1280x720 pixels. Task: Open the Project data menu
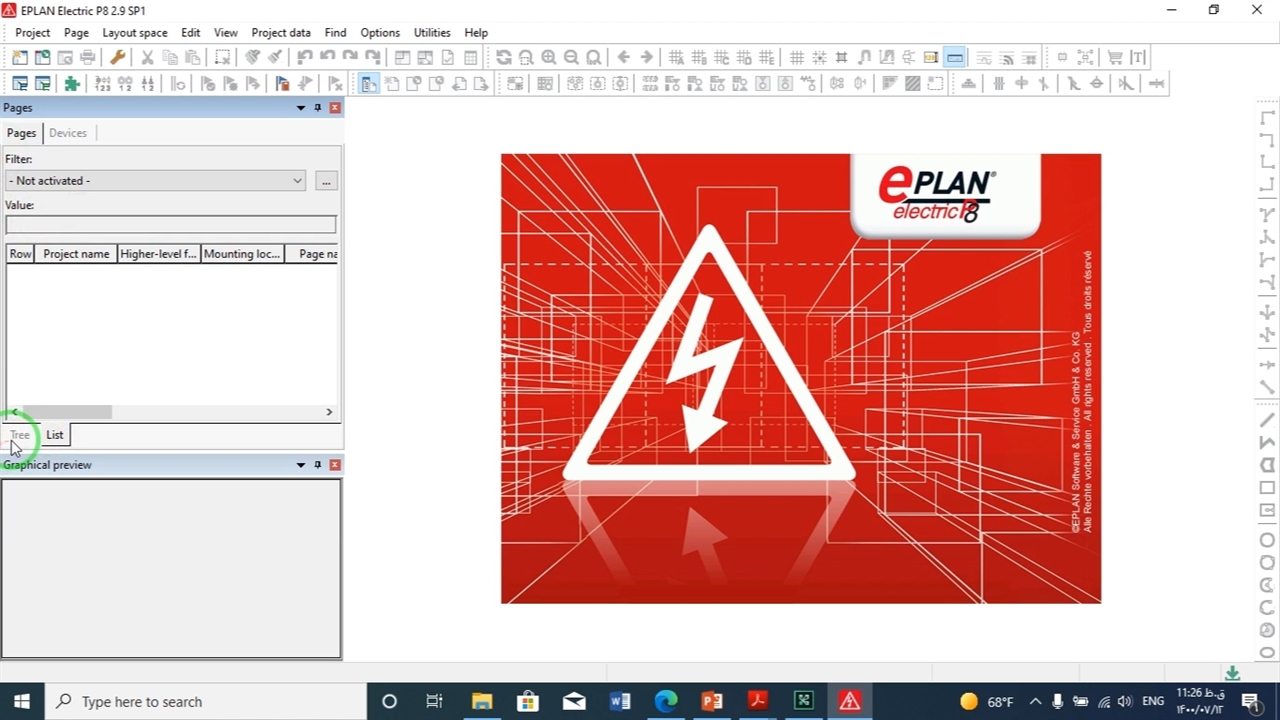pyautogui.click(x=280, y=32)
